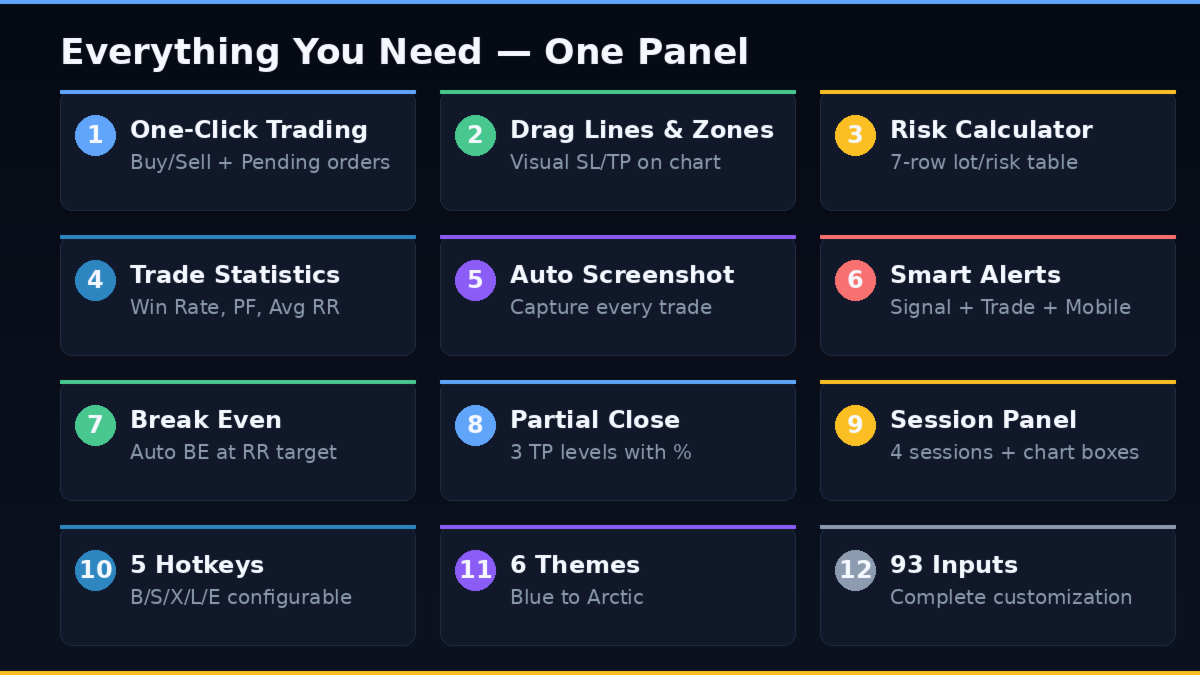Click the blue number 1 badge
The height and width of the screenshot is (675, 1200).
tap(95, 135)
